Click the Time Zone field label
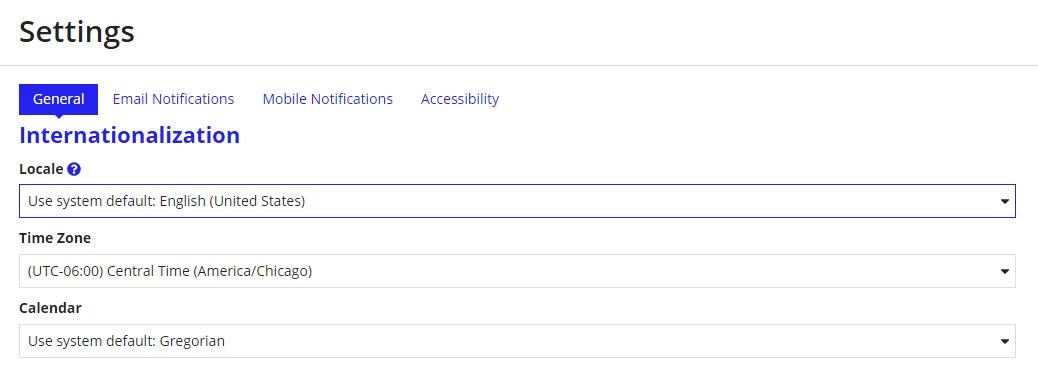The image size is (1038, 375). tap(55, 238)
